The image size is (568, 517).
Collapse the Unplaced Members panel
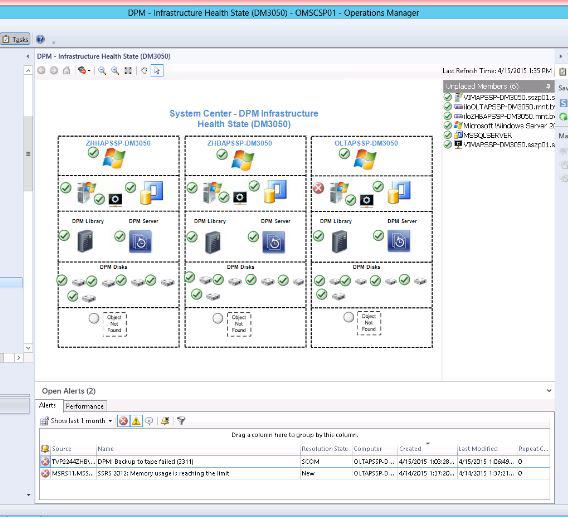tap(548, 86)
